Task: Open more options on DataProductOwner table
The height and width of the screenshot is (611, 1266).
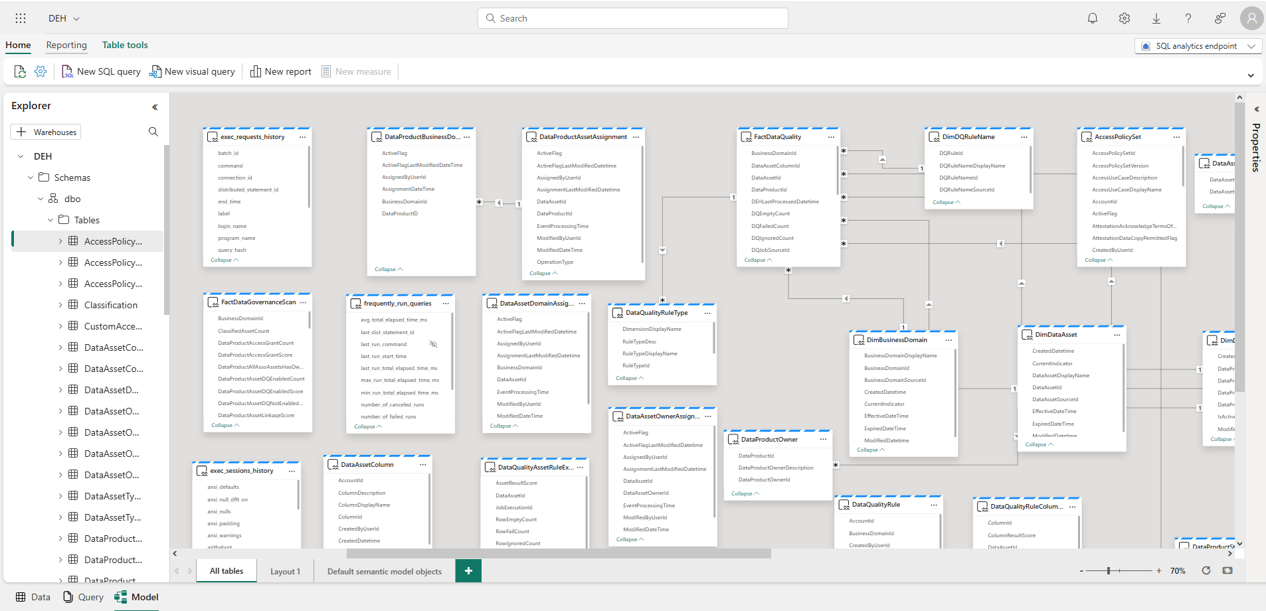Action: click(x=823, y=439)
